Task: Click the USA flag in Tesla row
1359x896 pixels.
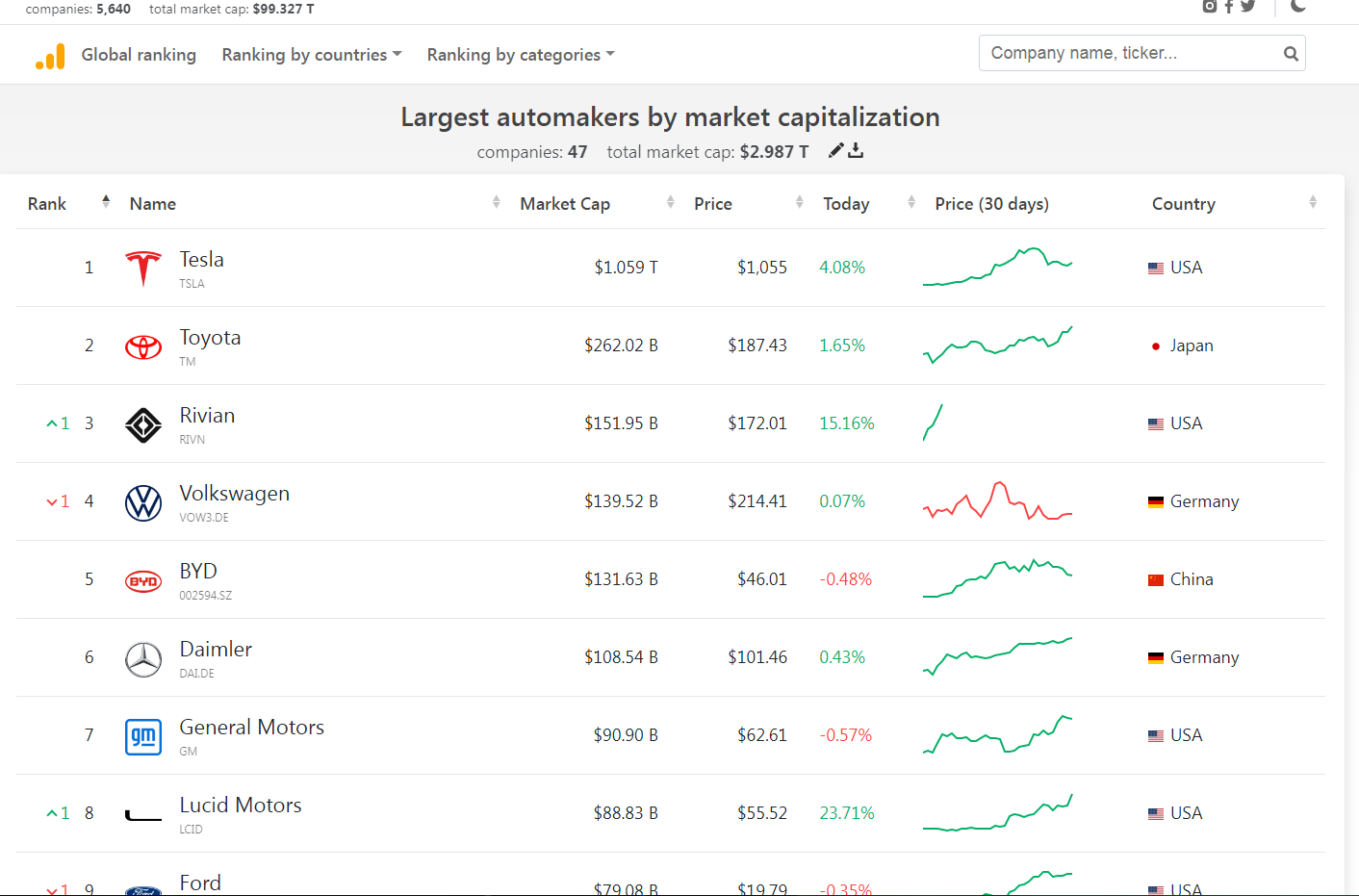Action: (x=1156, y=269)
